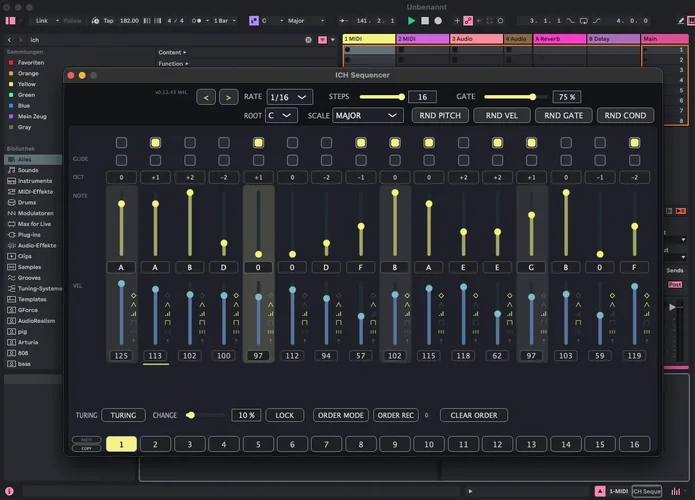
Task: Toggle the automation arm icon
Action: coord(468,21)
